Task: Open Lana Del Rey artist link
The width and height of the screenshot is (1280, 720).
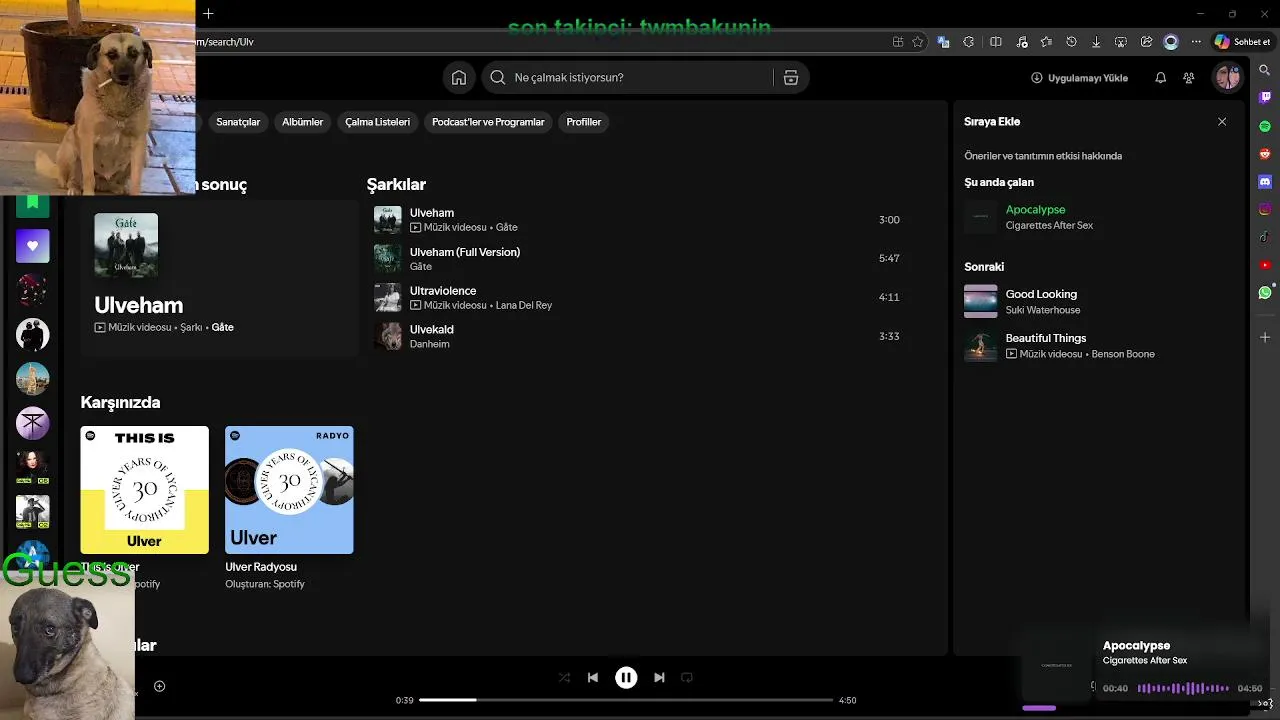Action: pyautogui.click(x=523, y=306)
